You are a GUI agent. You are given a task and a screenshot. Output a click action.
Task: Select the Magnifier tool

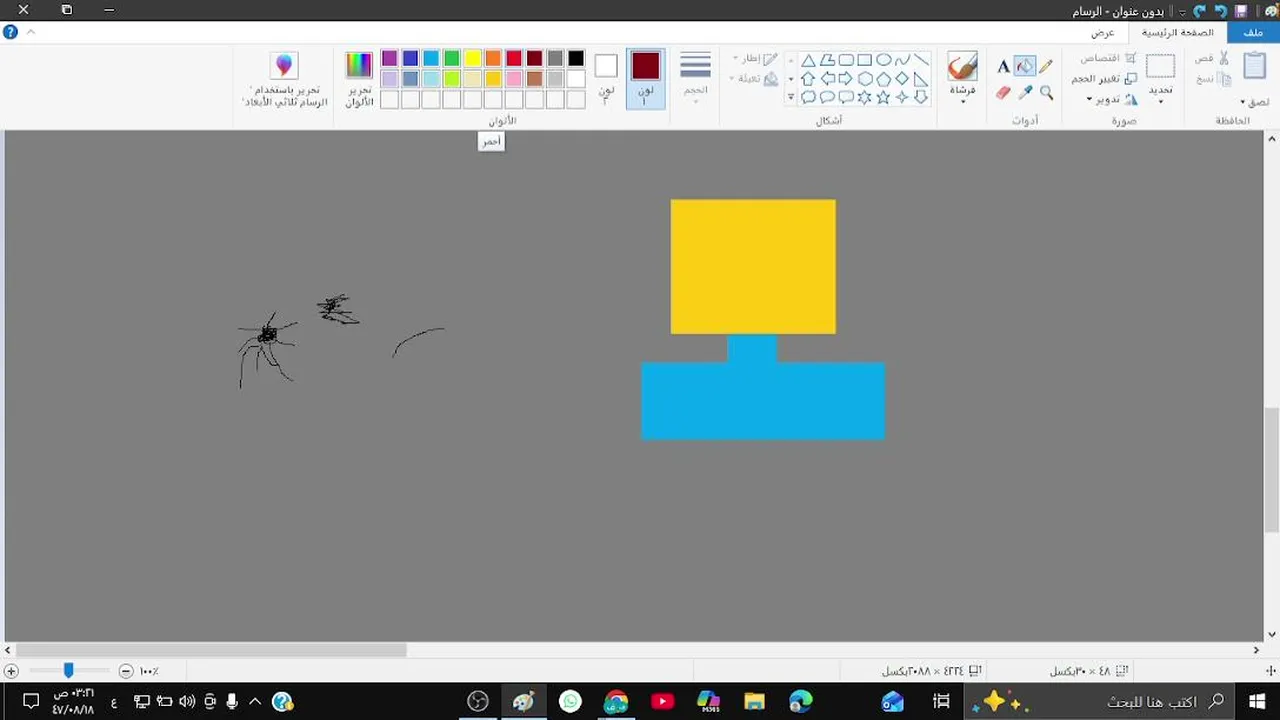click(x=1046, y=93)
